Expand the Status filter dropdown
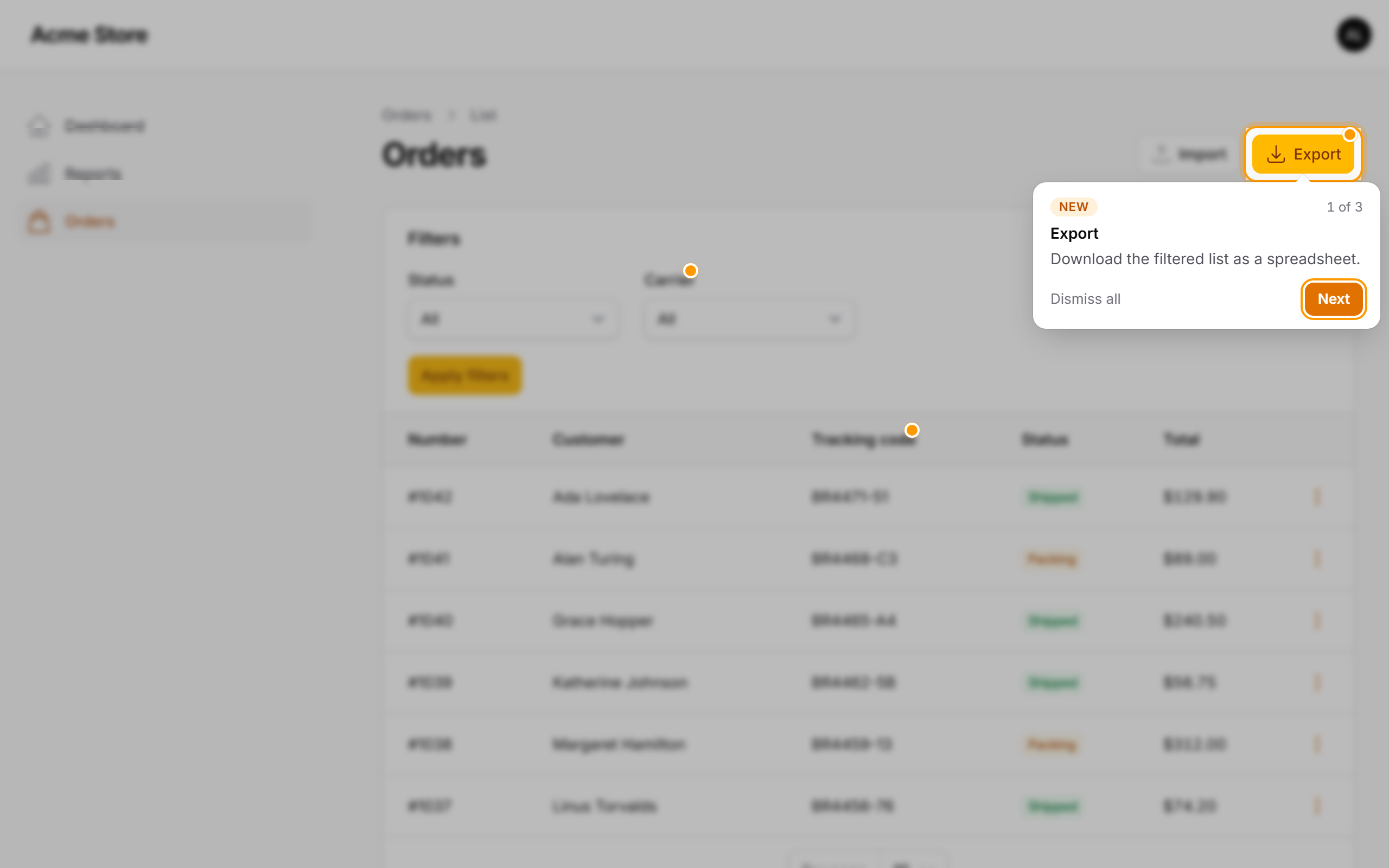Viewport: 1389px width, 868px height. [513, 318]
